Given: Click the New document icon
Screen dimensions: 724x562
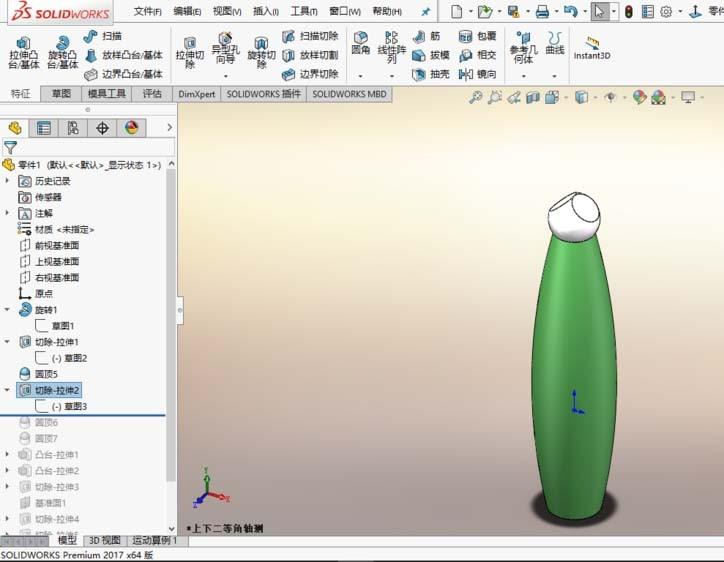Looking at the screenshot, I should (x=457, y=12).
